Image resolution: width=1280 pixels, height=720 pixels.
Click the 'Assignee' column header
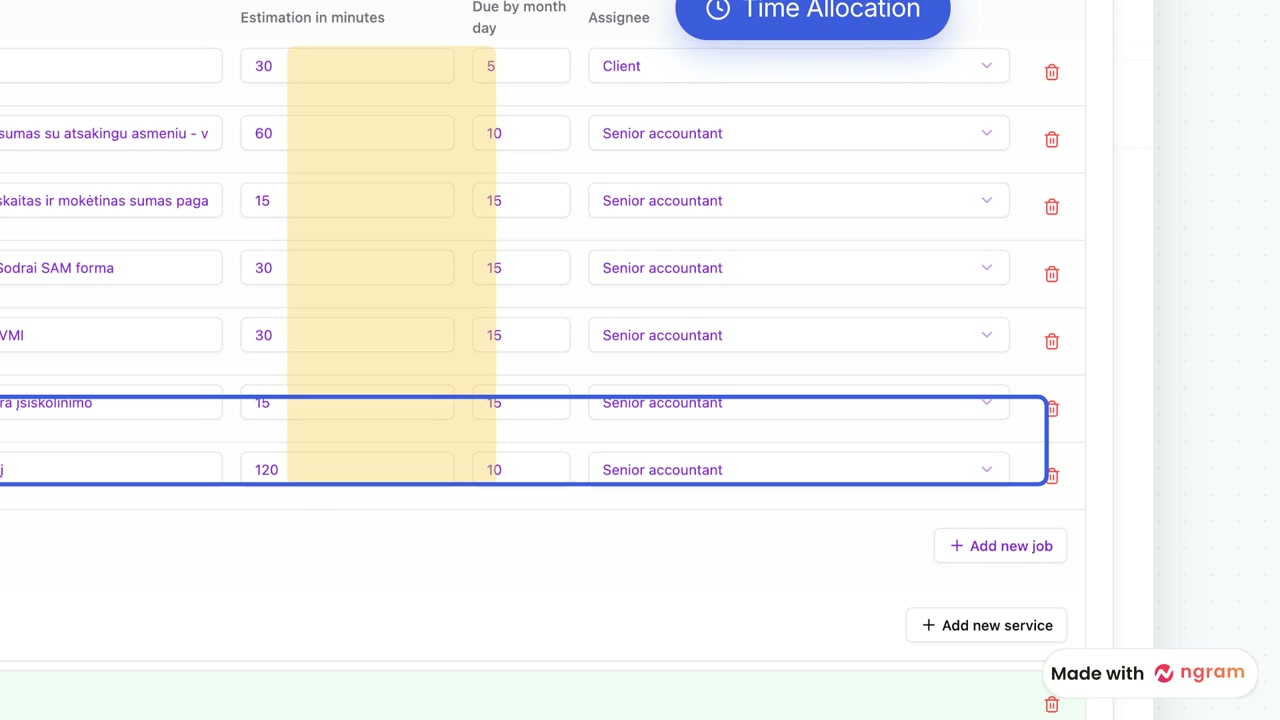[x=619, y=18]
